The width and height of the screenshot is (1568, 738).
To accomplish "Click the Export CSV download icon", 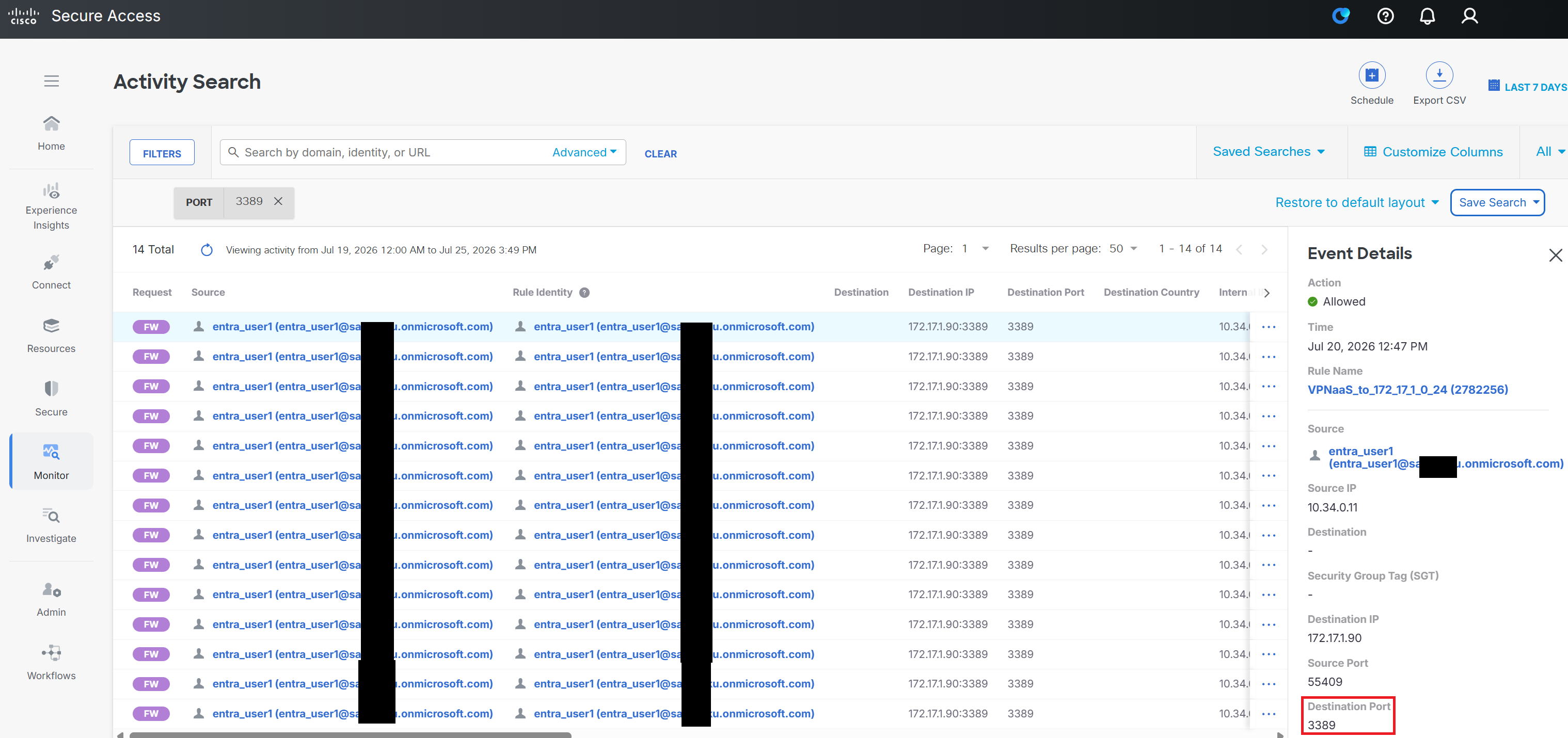I will click(x=1439, y=75).
